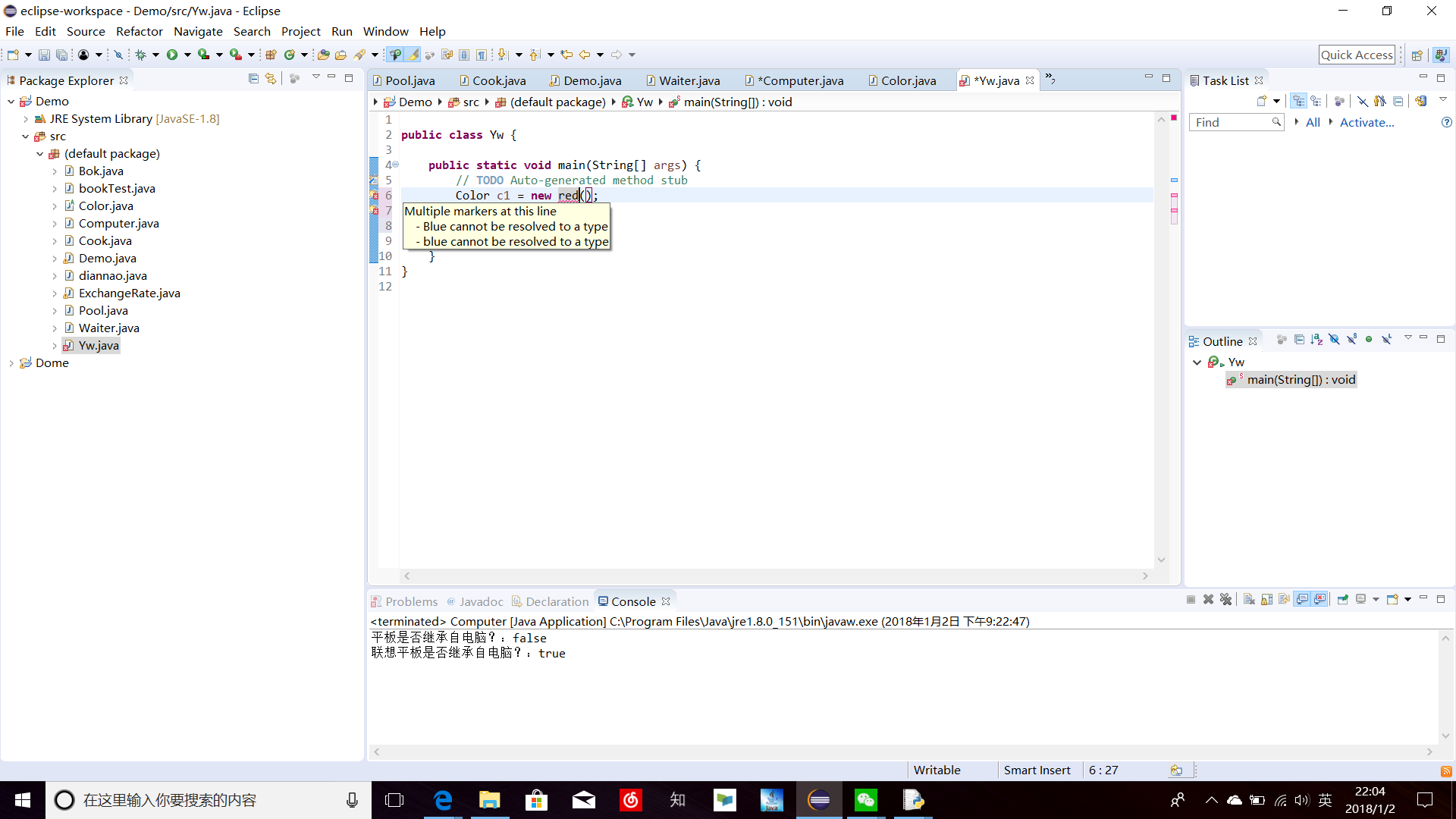Collapse All in Task List toolbar
This screenshot has height=819, width=1456.
1398,101
